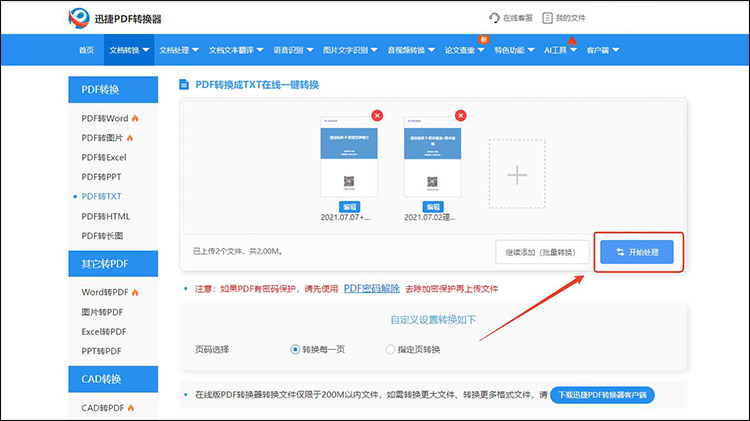750x421 pixels.
Task: Click the document icon beside page title
Action: pyautogui.click(x=184, y=85)
